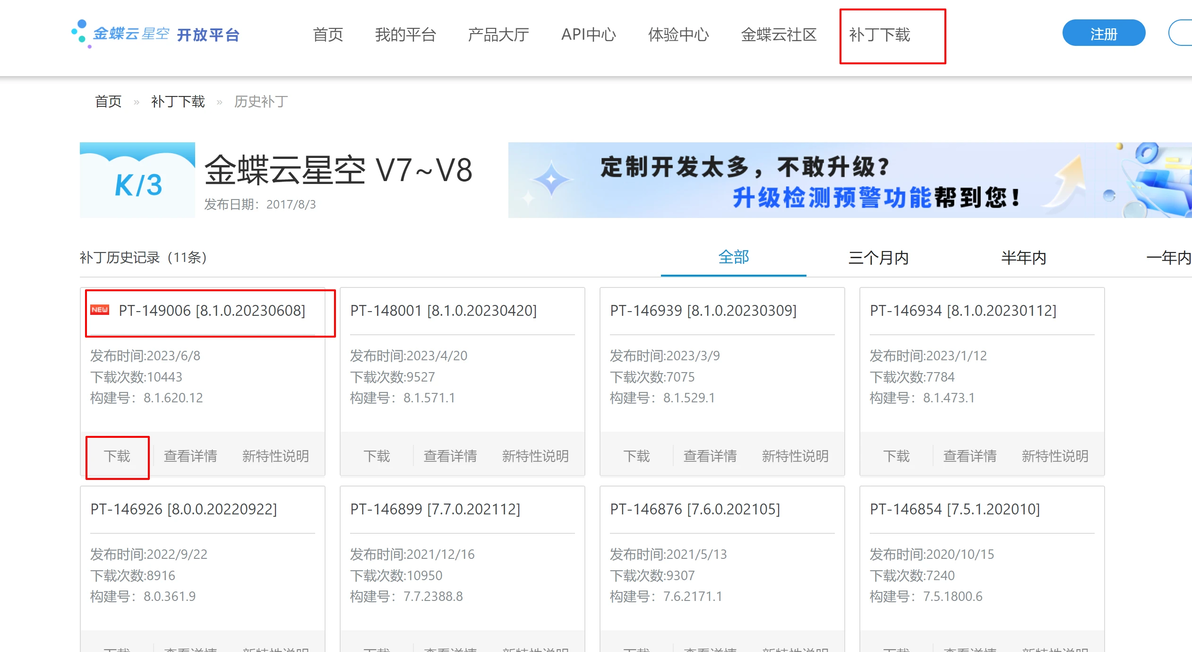
Task: Click 查看详情 for PT-146934
Action: [x=970, y=456]
